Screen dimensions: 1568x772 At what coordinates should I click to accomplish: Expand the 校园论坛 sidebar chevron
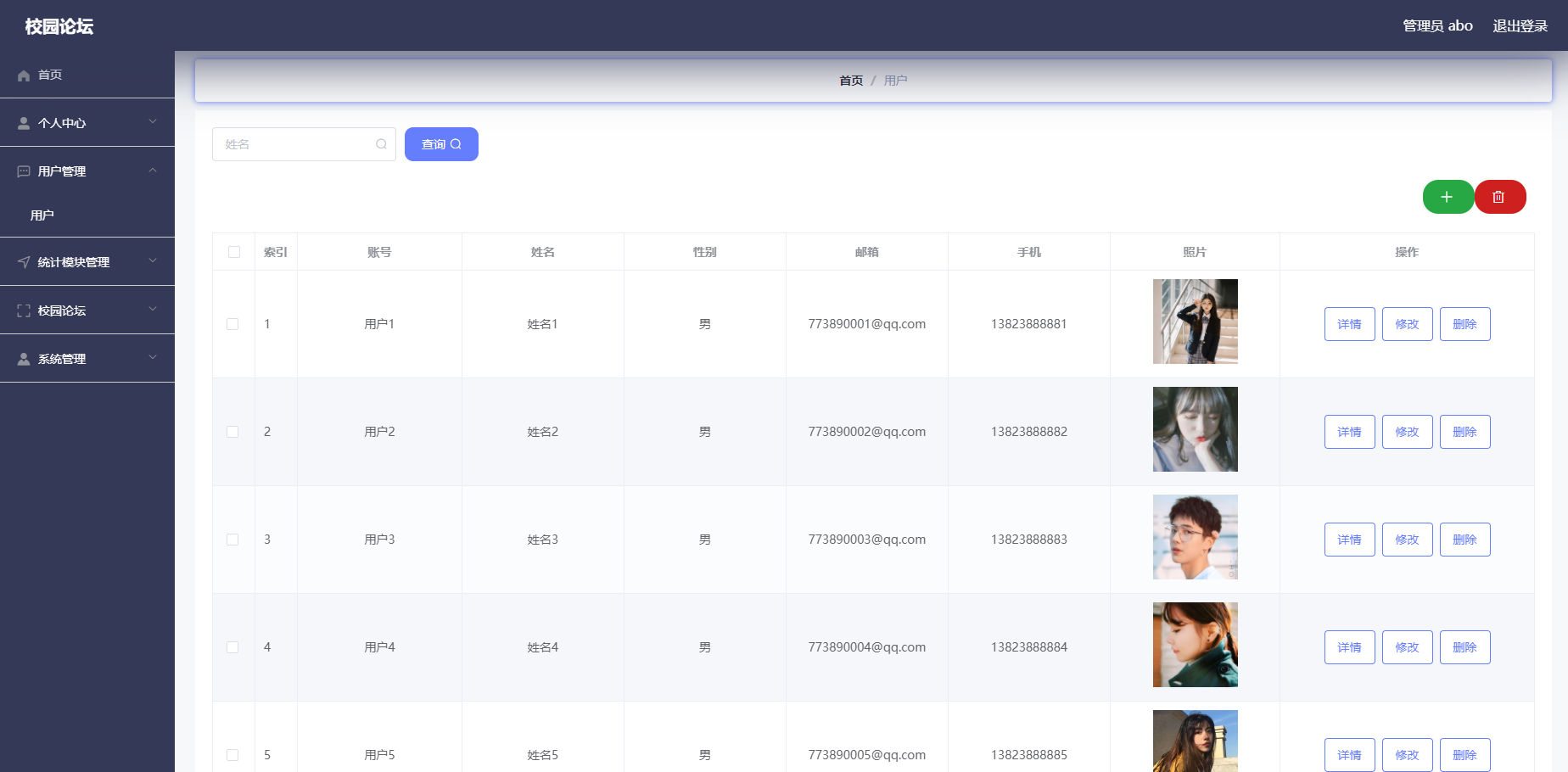(153, 309)
